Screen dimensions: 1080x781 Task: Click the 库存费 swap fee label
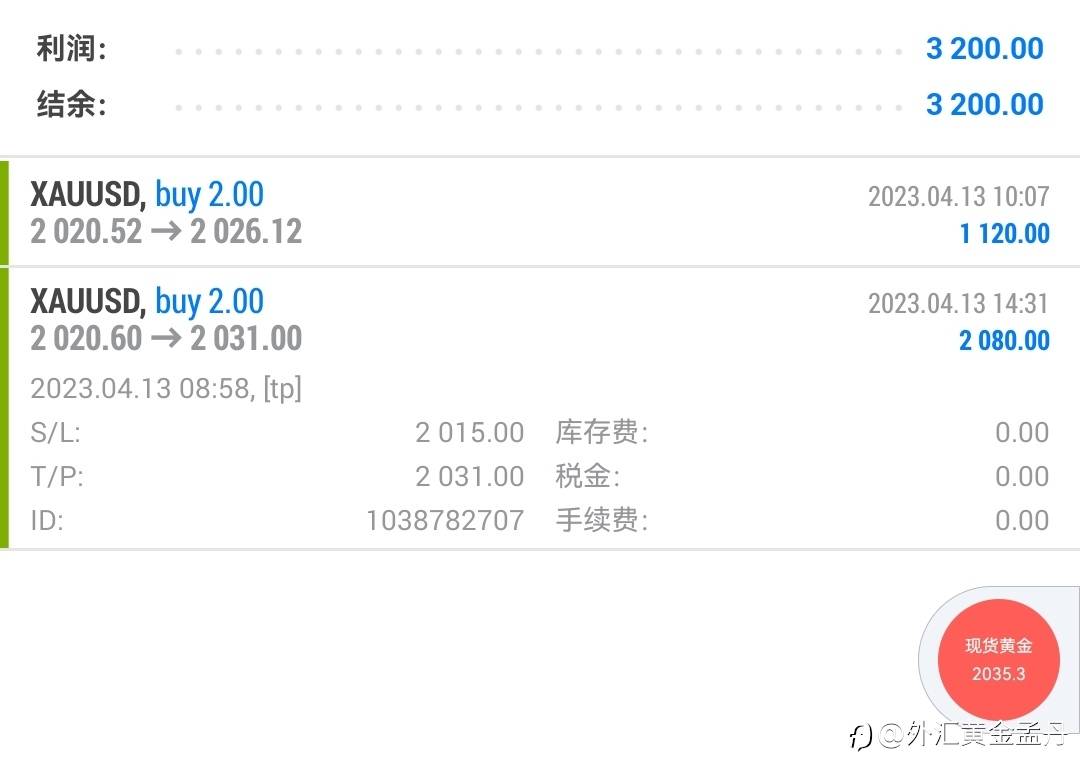[601, 433]
